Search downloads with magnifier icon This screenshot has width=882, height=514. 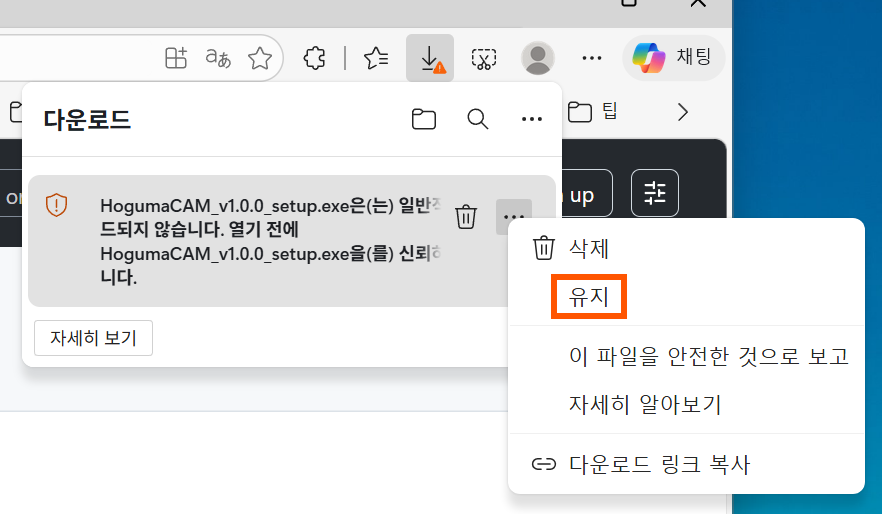(x=478, y=119)
